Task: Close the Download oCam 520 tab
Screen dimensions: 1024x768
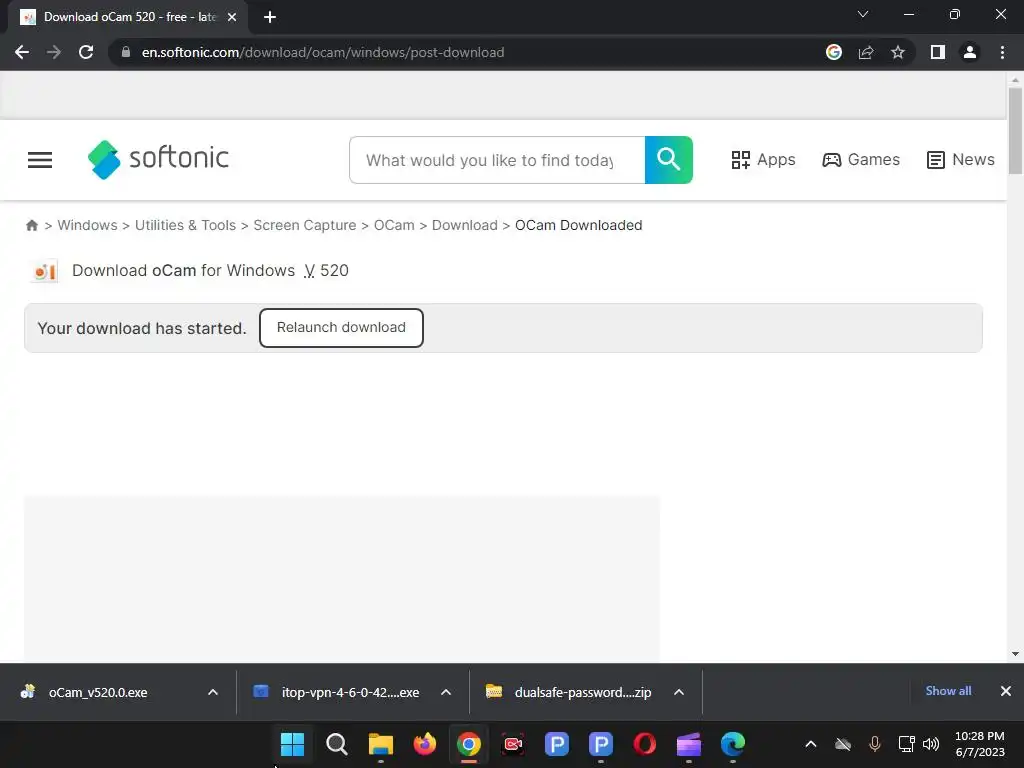Action: [x=232, y=17]
